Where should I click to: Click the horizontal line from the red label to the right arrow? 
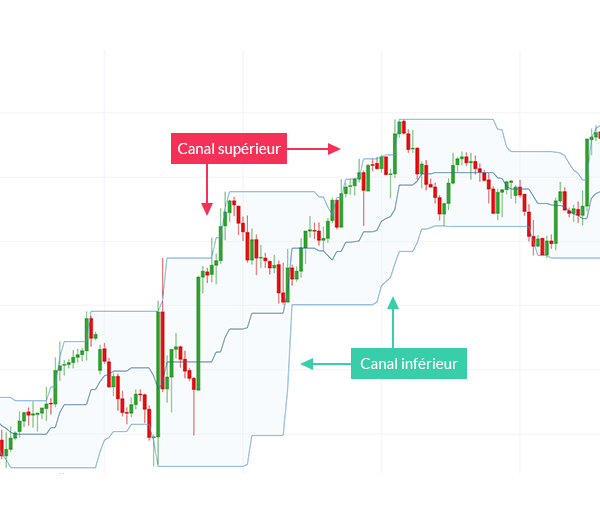click(308, 149)
